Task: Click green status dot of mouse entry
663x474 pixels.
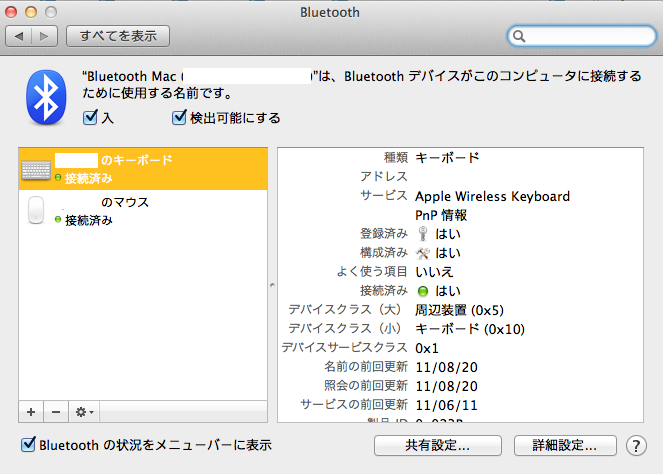Action: click(x=58, y=219)
